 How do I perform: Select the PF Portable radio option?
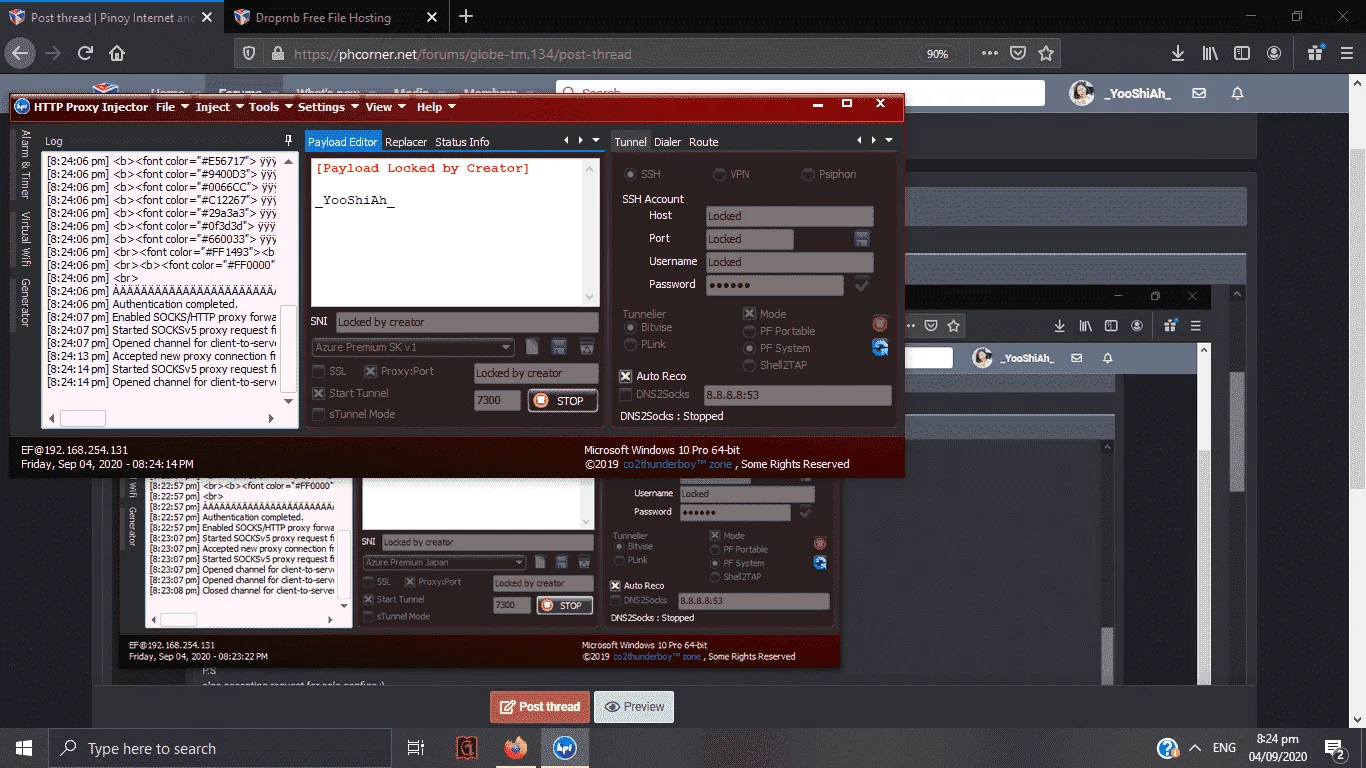[749, 331]
